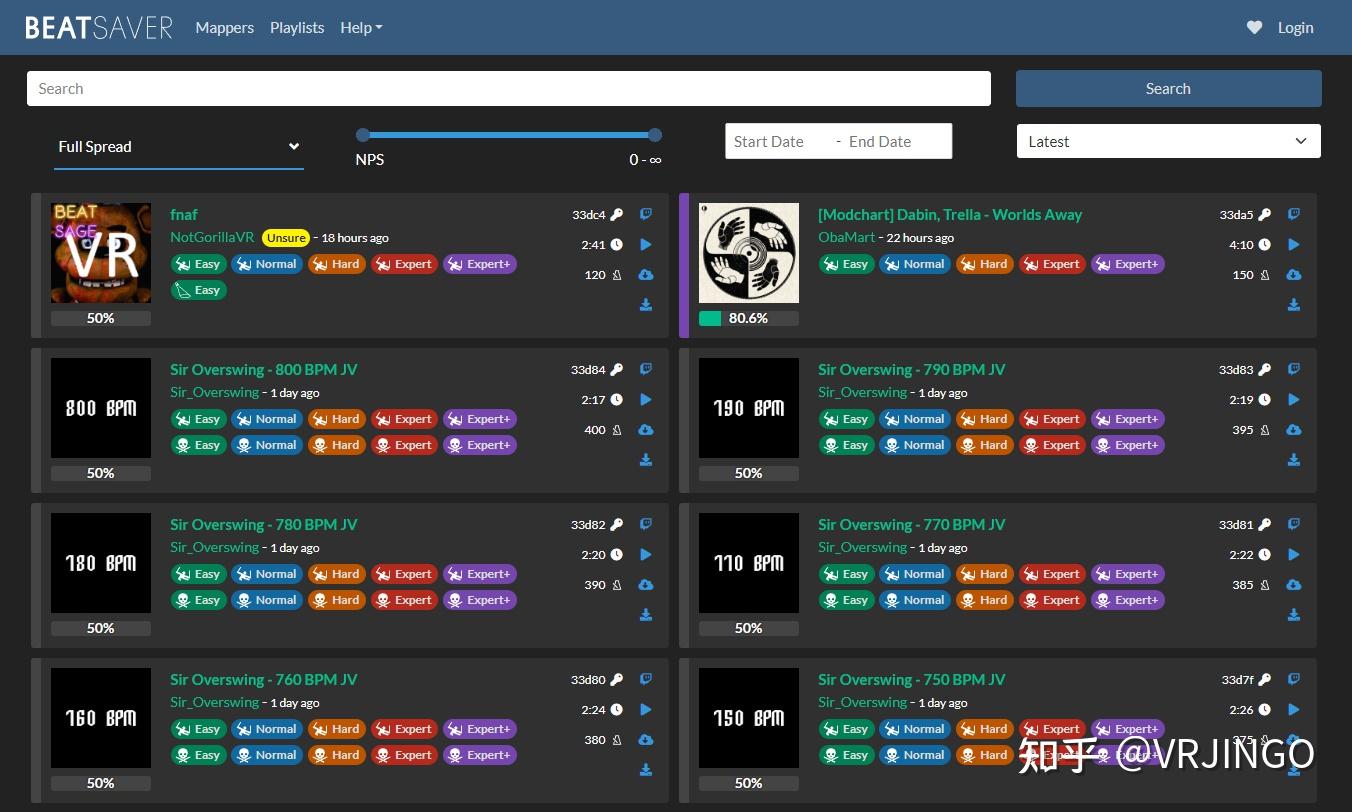Download zip of 800 BPM JV

coord(646,460)
